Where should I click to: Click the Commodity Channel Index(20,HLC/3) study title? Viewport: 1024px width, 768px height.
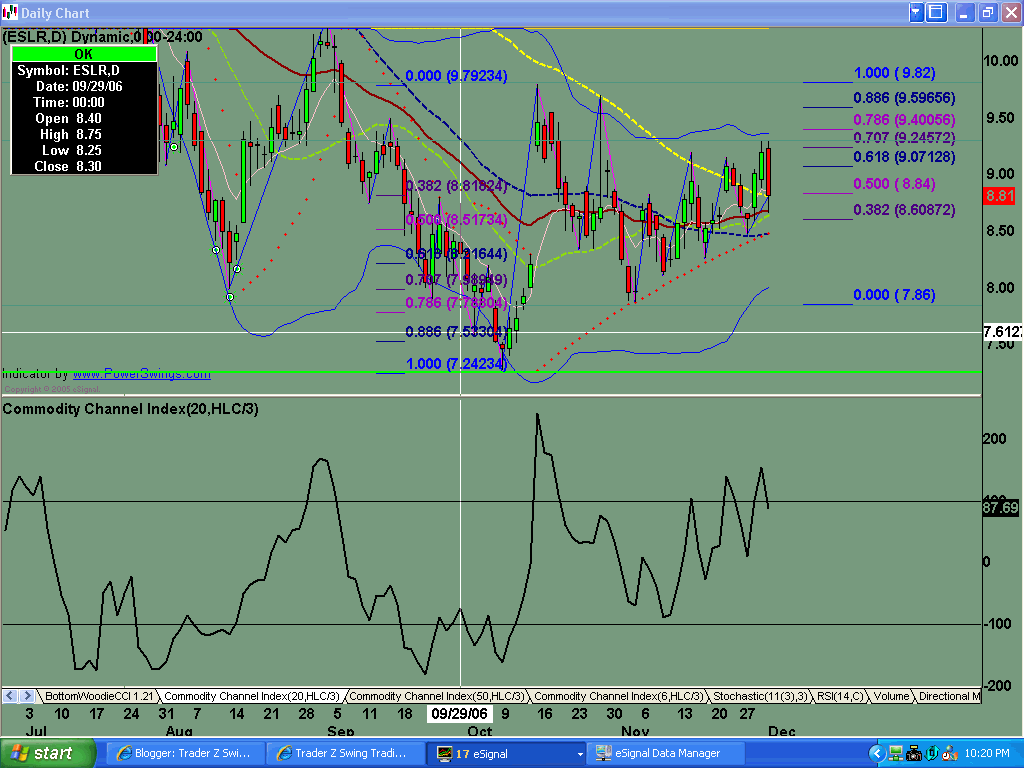[x=131, y=409]
